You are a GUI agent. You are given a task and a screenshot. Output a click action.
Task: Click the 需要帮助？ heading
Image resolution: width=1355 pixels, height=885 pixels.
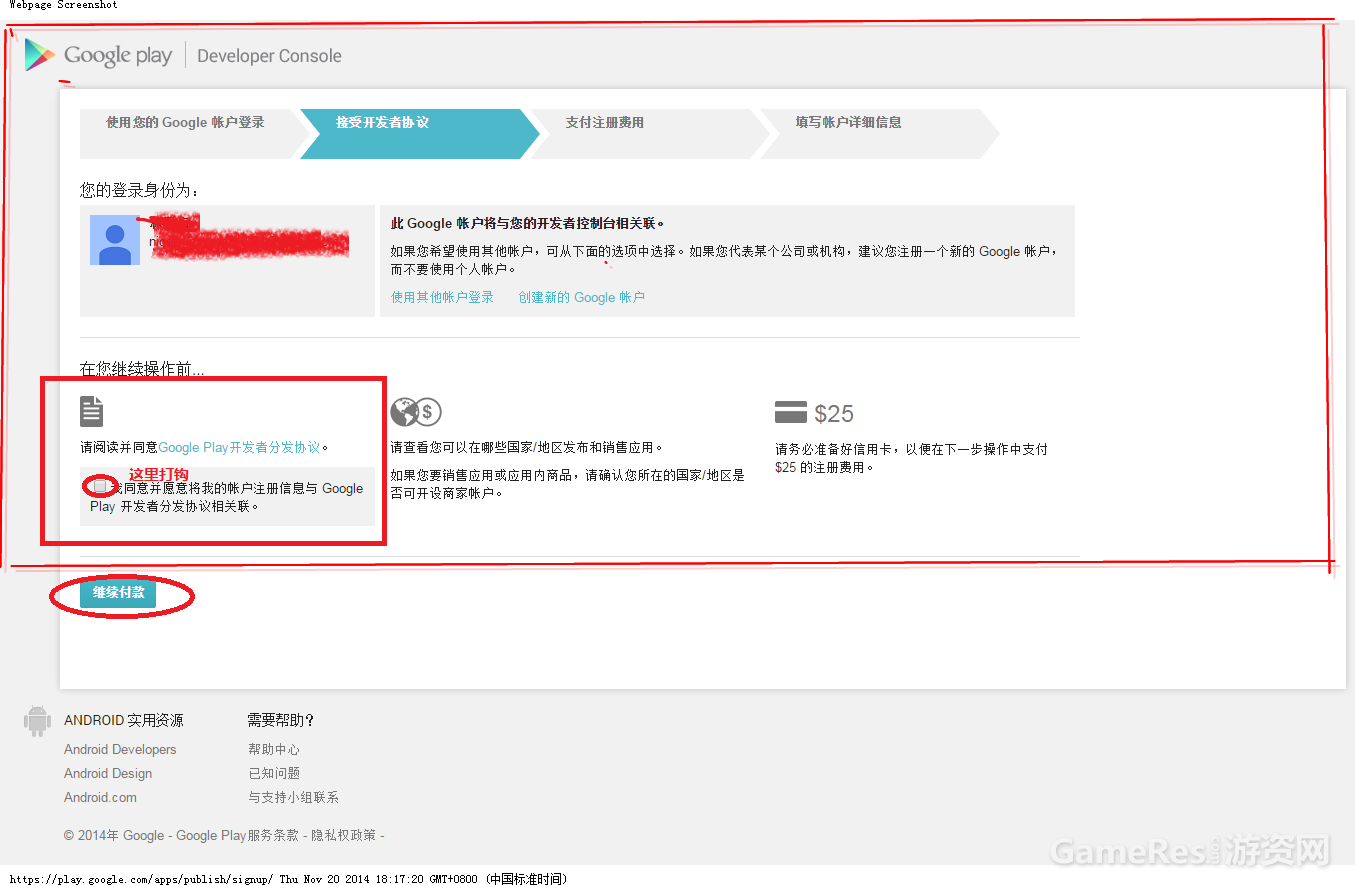(x=281, y=720)
